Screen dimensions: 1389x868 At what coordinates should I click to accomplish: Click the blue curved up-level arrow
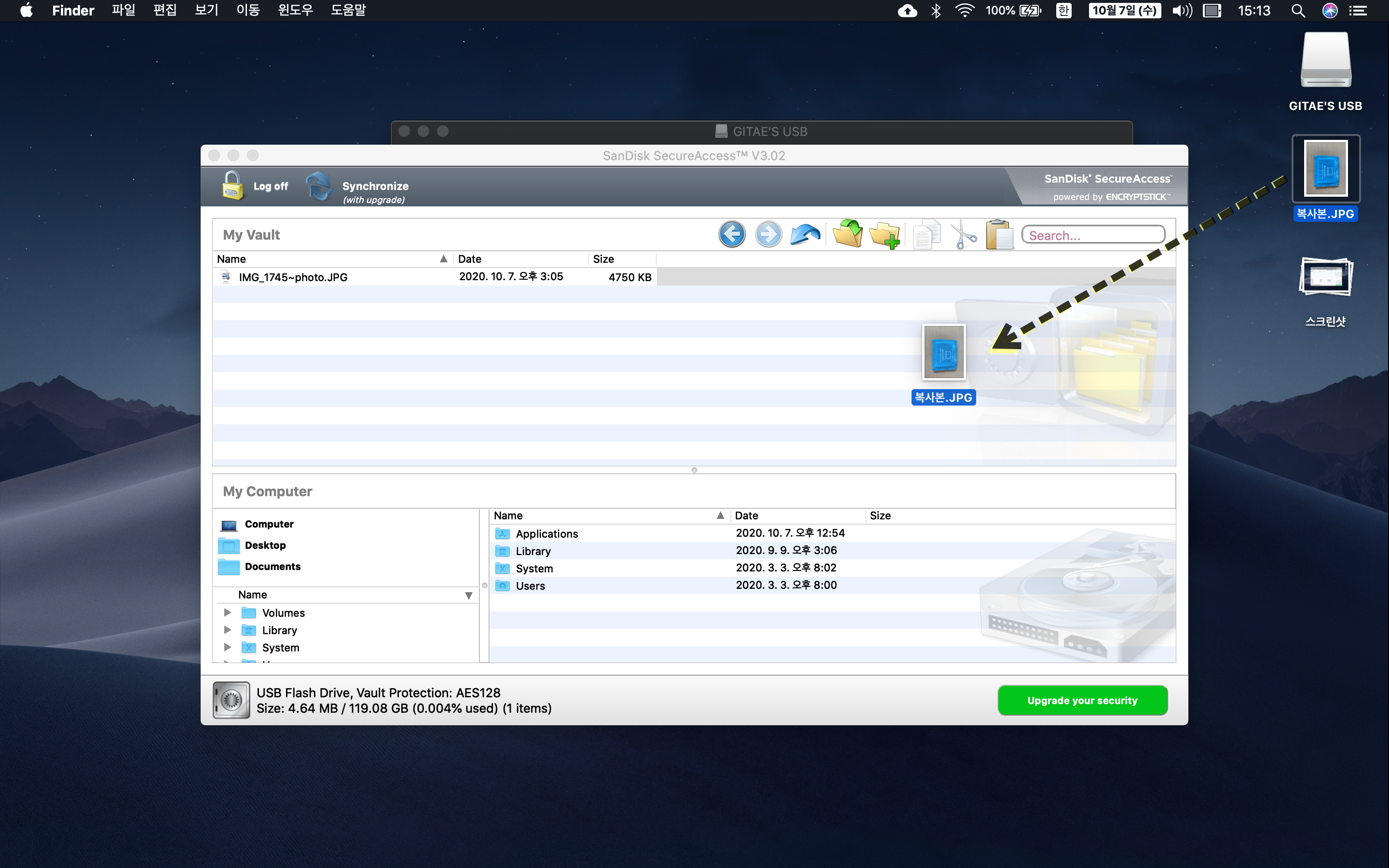(x=805, y=234)
